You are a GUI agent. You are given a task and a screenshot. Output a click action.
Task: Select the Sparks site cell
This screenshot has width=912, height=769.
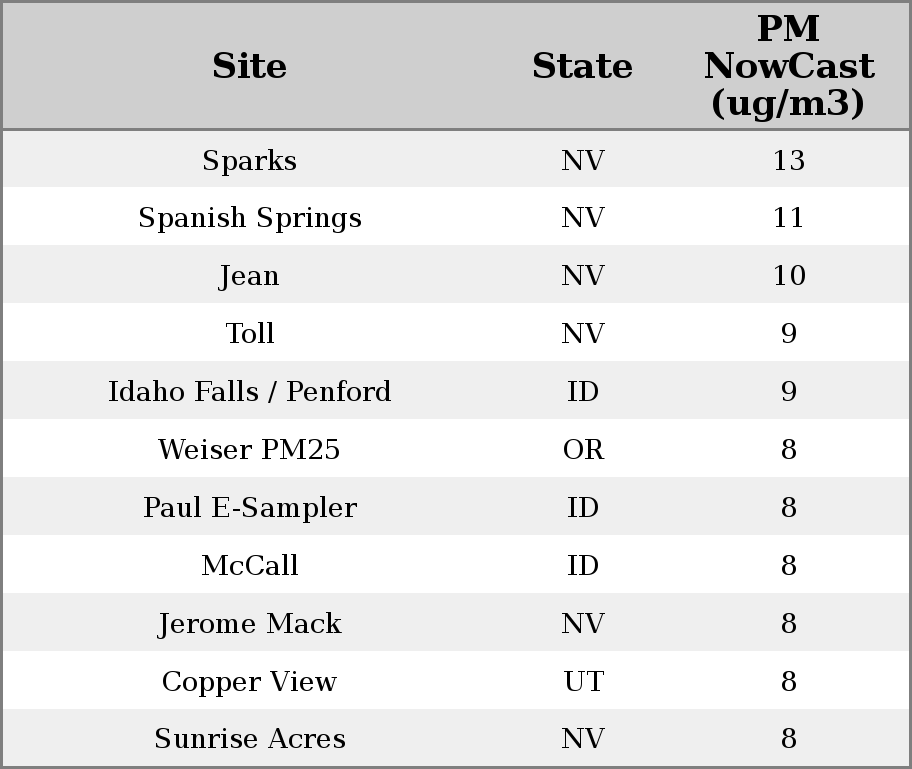249,161
